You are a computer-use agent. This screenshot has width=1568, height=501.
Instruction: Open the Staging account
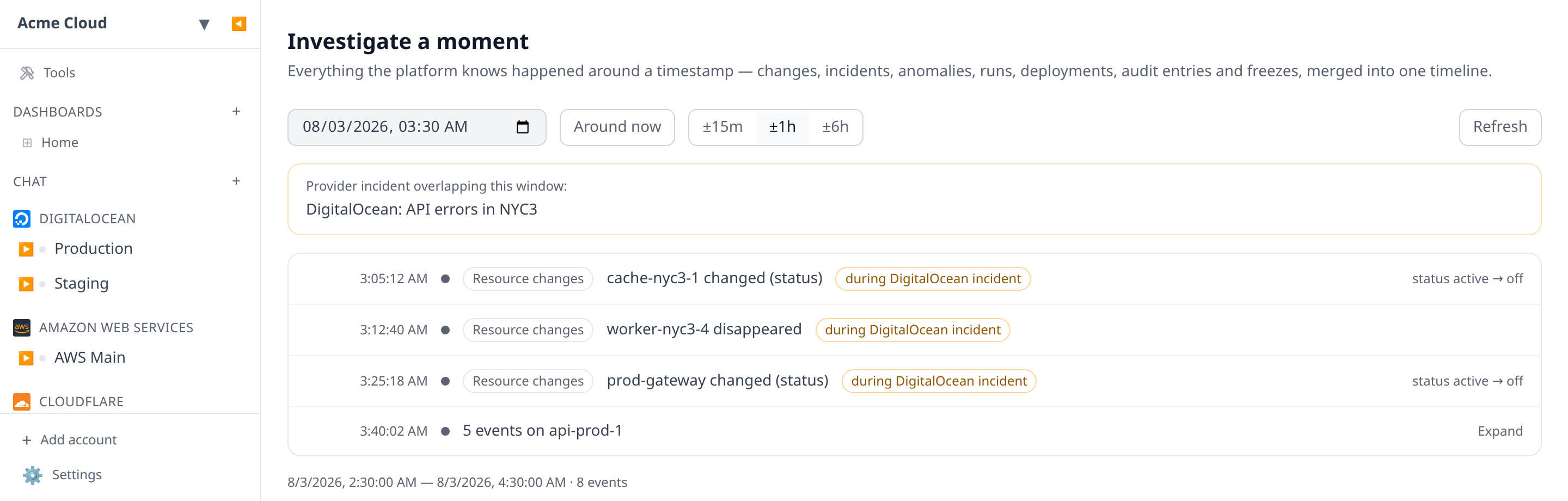pyautogui.click(x=81, y=283)
